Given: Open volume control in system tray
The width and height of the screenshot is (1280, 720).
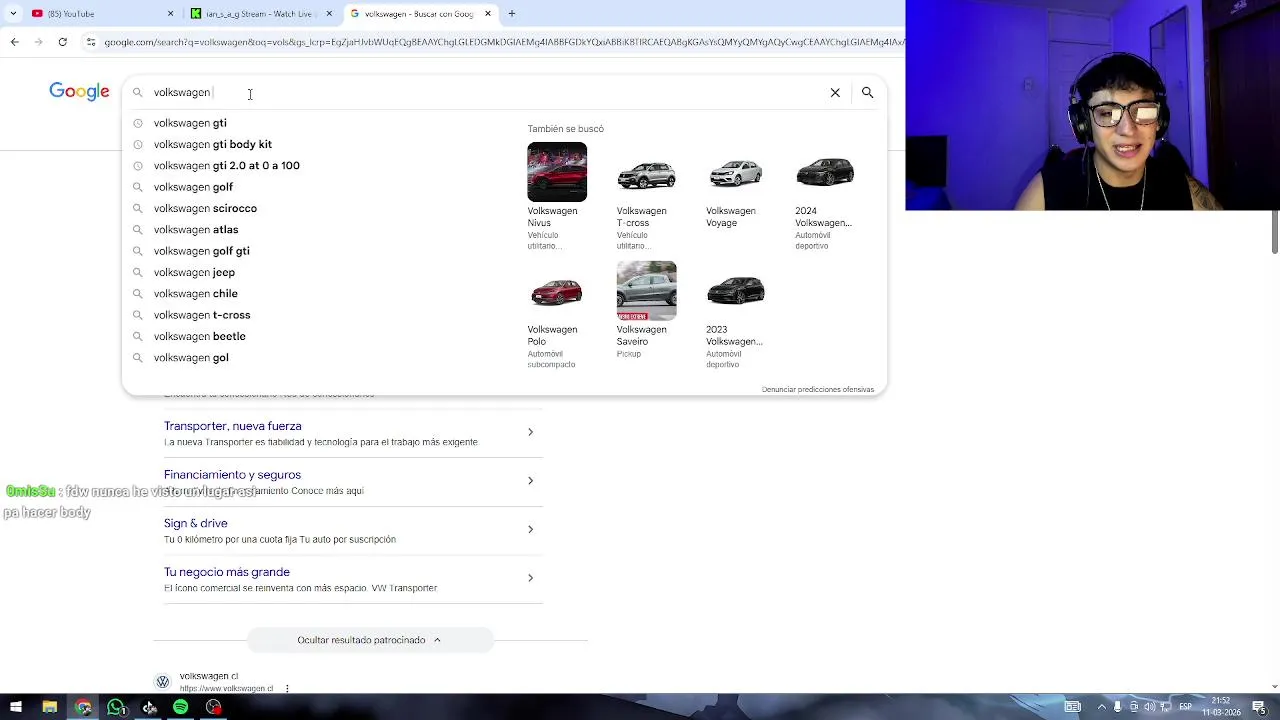Looking at the screenshot, I should coord(1150,707).
